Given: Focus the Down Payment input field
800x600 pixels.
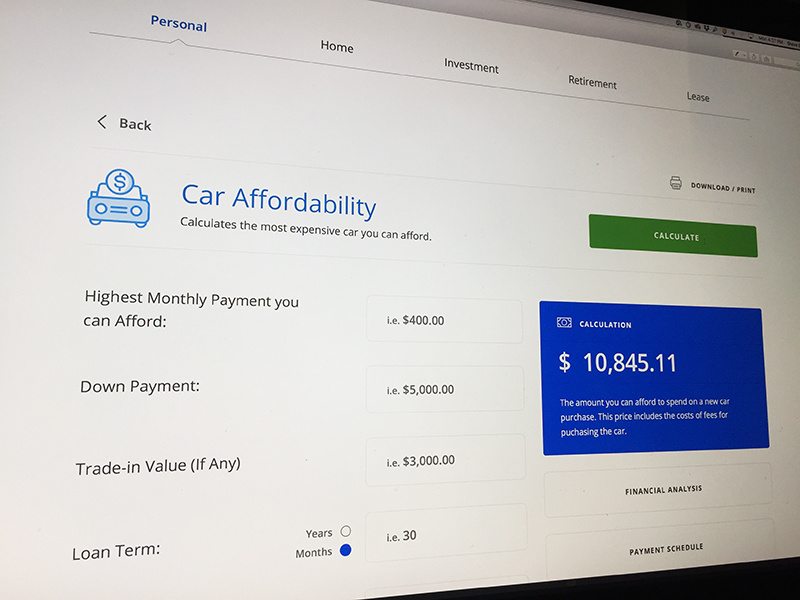Looking at the screenshot, I should click(445, 389).
